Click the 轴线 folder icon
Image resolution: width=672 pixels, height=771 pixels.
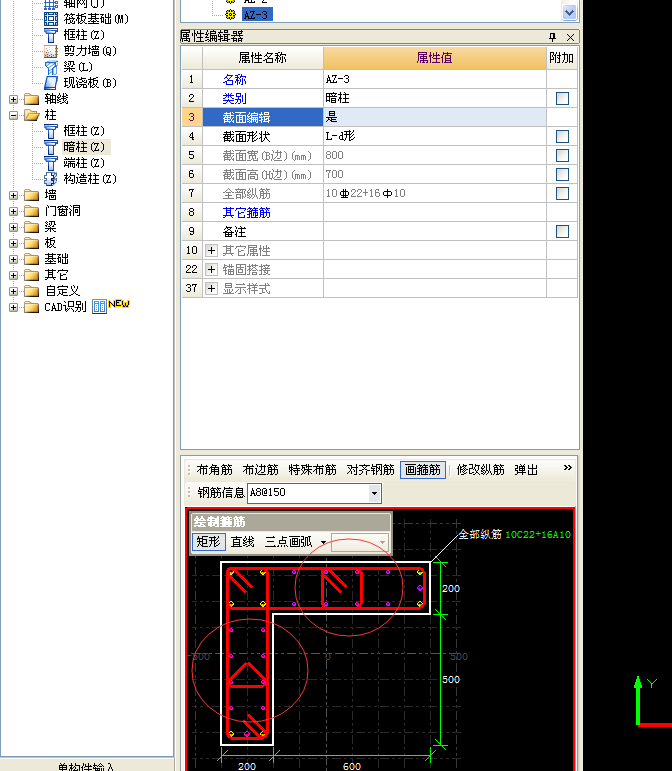tap(31, 99)
